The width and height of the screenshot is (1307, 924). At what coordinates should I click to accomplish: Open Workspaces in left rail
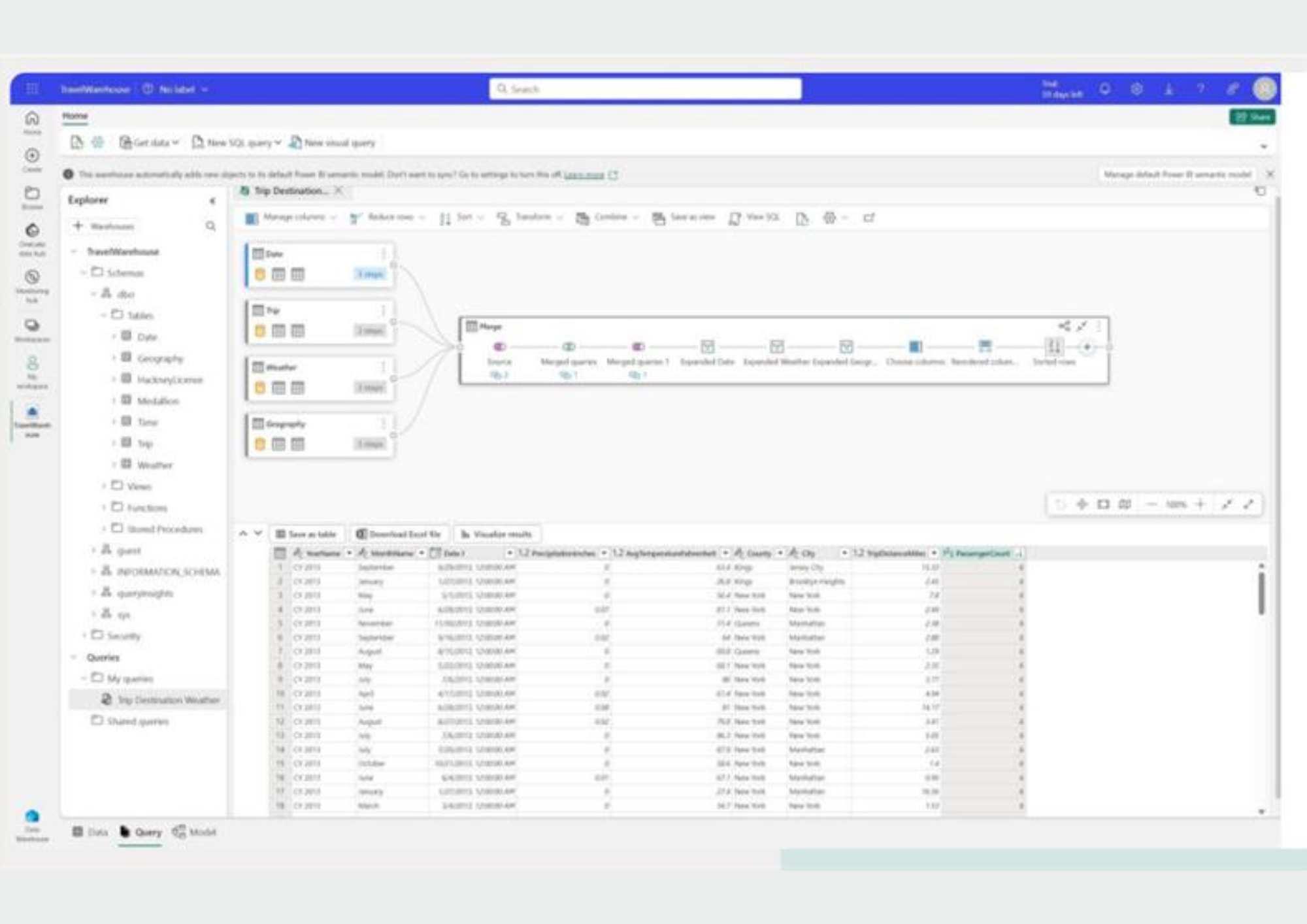[32, 330]
